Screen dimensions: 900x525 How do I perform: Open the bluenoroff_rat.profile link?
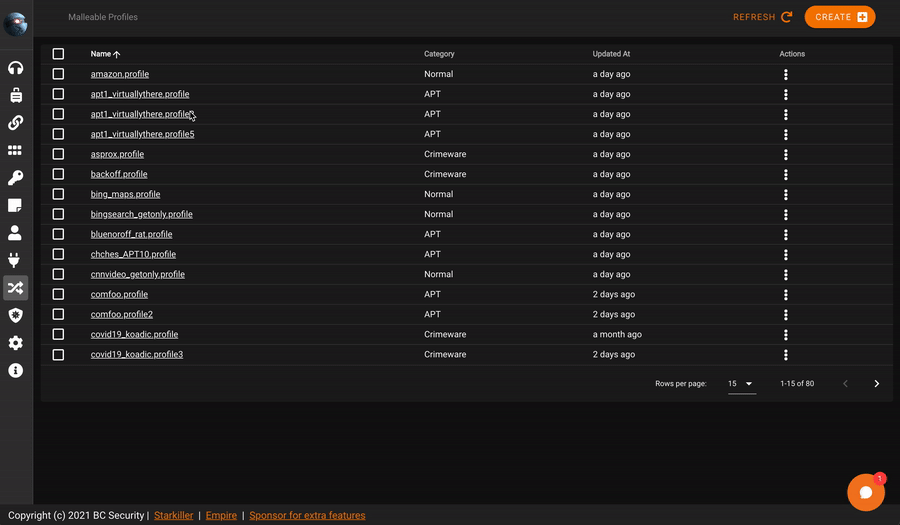pyautogui.click(x=131, y=234)
